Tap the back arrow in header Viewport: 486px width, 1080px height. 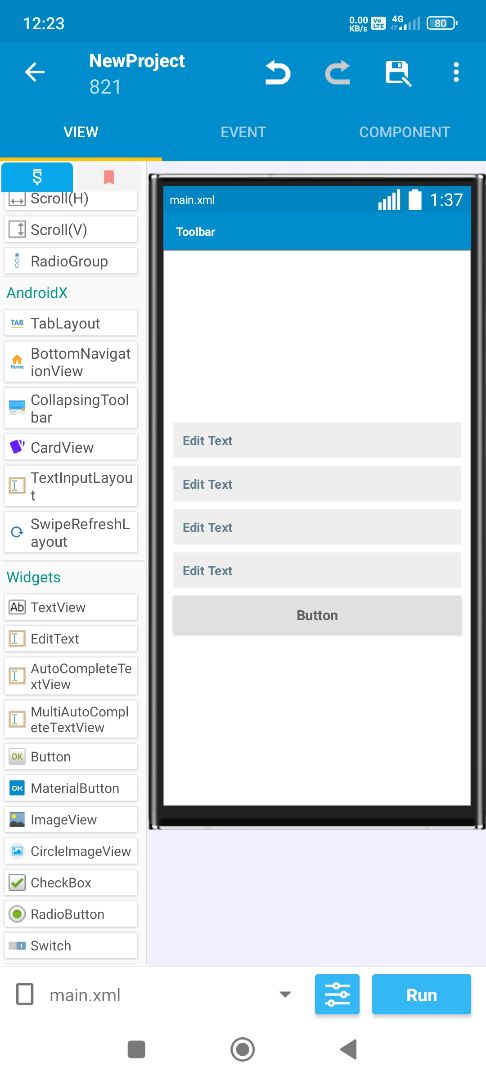34,72
